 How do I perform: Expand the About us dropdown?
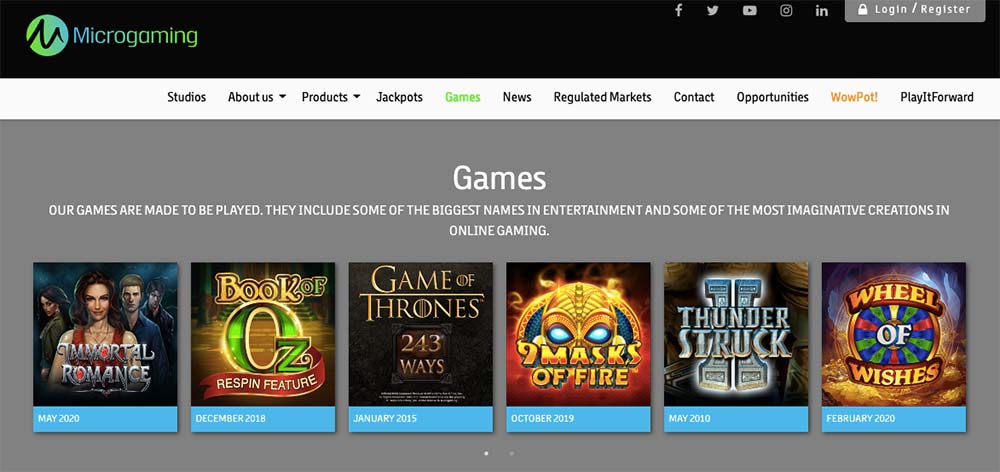[257, 98]
